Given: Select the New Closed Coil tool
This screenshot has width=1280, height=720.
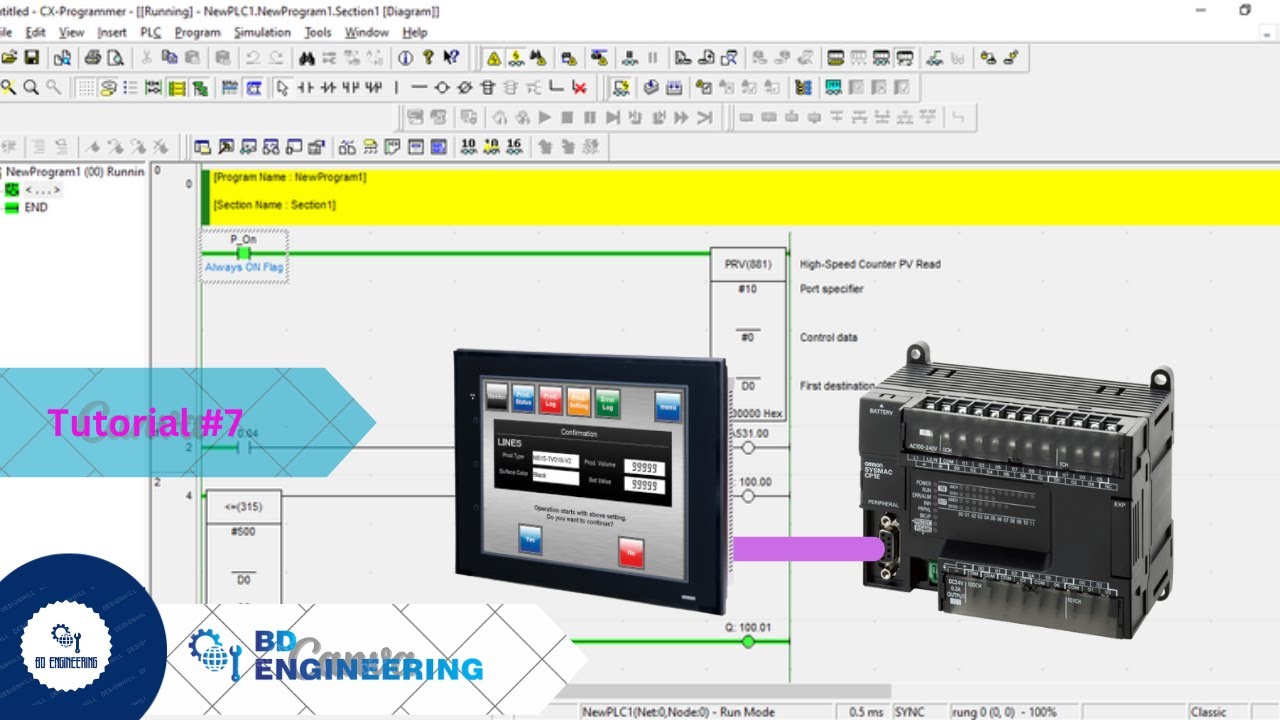Looking at the screenshot, I should 464,87.
